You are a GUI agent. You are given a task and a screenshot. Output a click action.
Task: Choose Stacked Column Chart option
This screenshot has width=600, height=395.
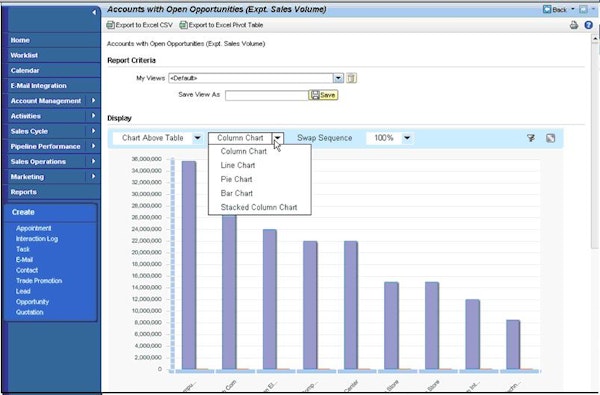click(x=259, y=207)
